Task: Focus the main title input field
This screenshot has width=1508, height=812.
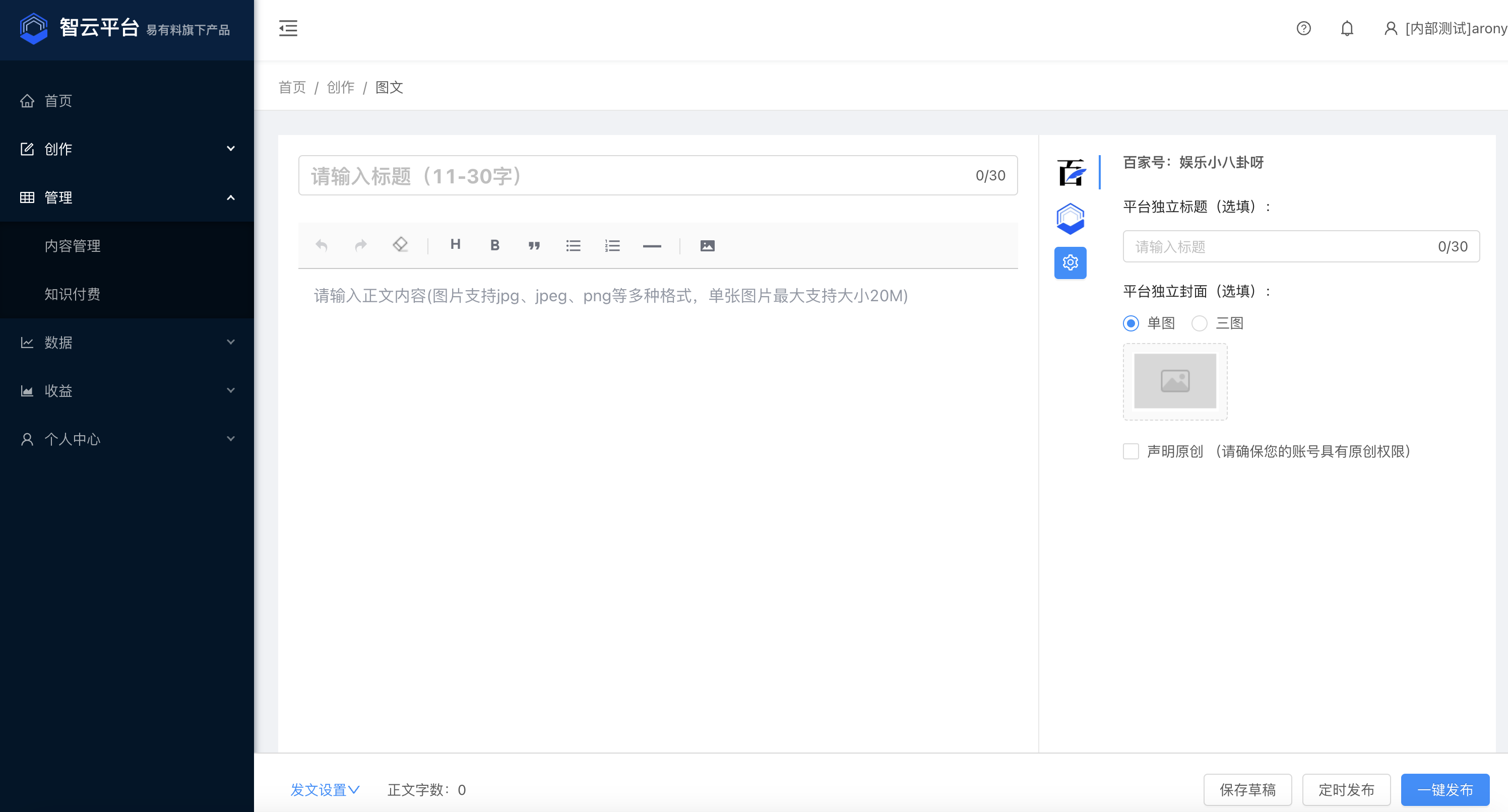Action: [658, 175]
